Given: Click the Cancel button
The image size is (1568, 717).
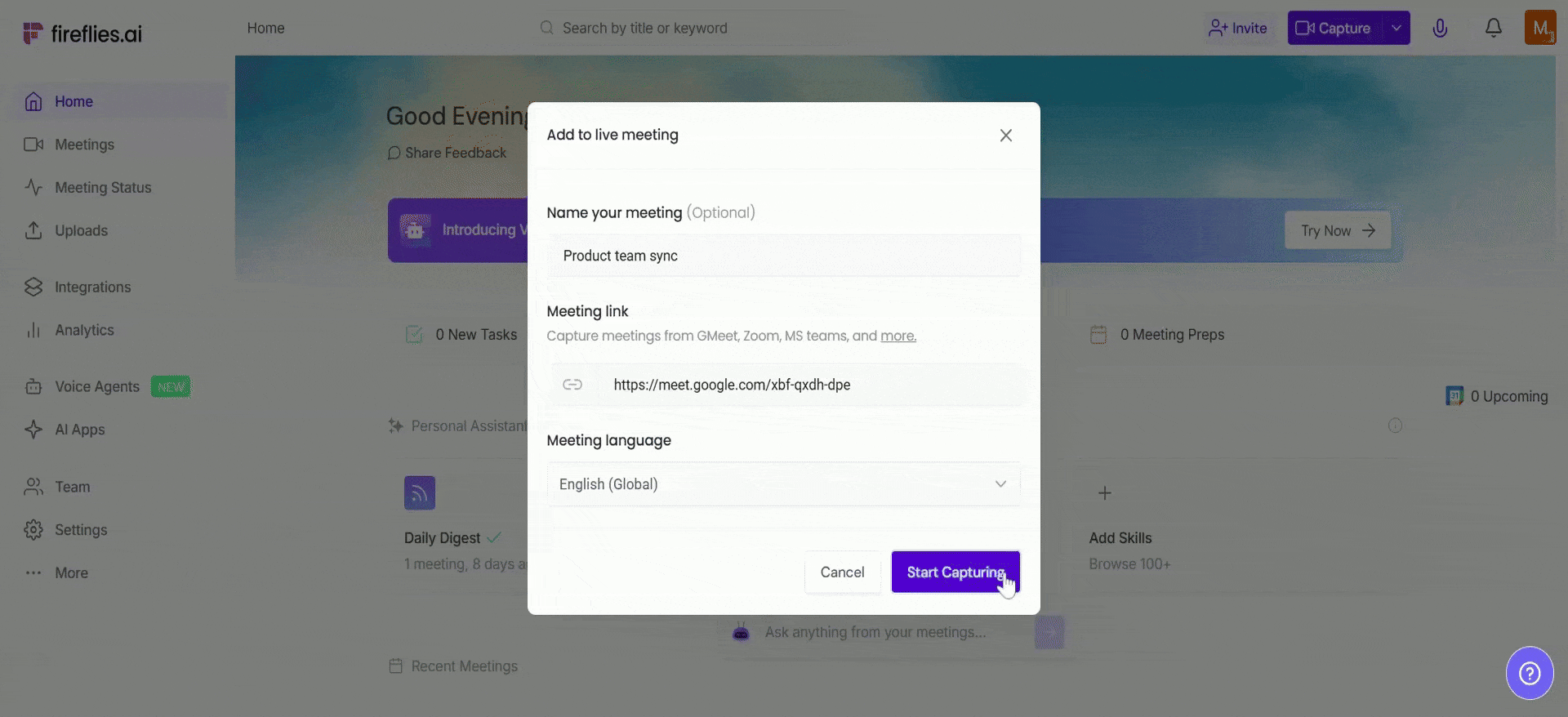Looking at the screenshot, I should tap(842, 572).
